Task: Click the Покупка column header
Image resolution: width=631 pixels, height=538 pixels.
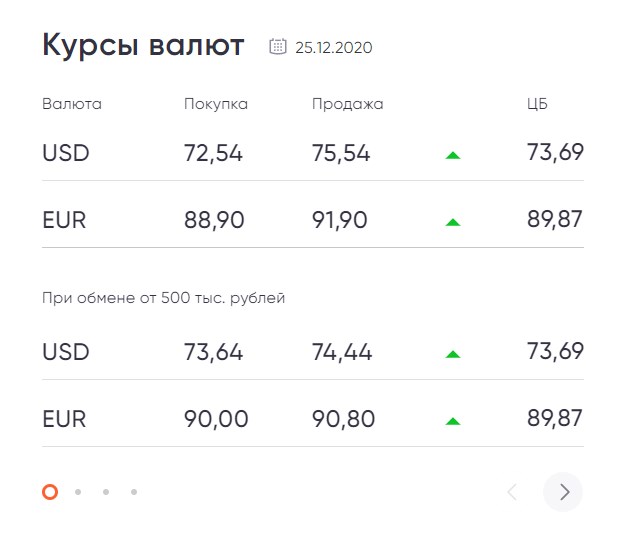Action: point(216,104)
